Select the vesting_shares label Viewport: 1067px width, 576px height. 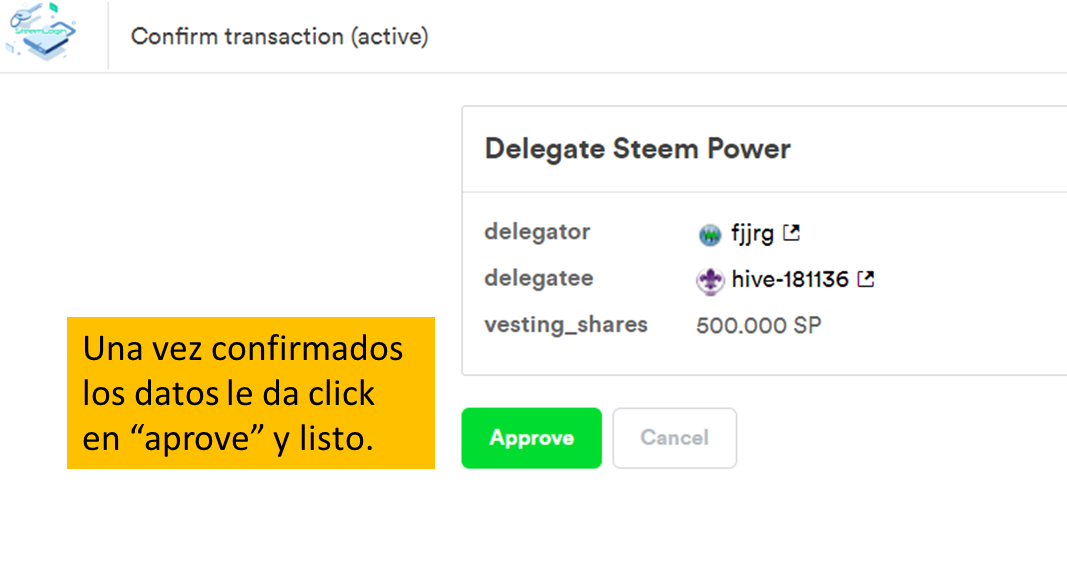tap(566, 325)
